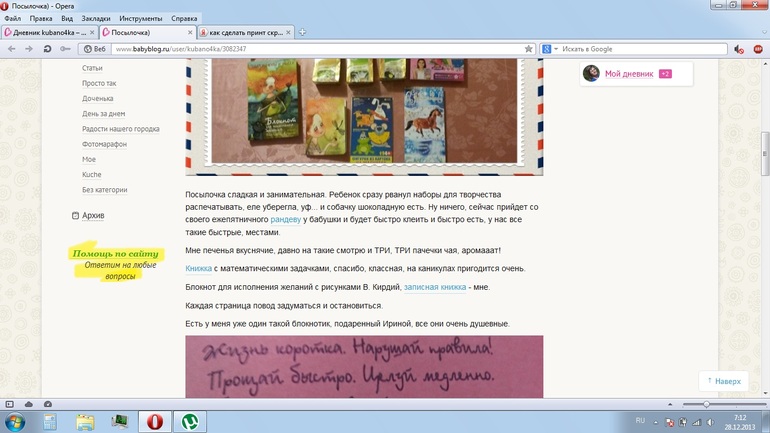The height and width of the screenshot is (433, 770).
Task: Open File Explorer from the taskbar
Action: pos(85,422)
